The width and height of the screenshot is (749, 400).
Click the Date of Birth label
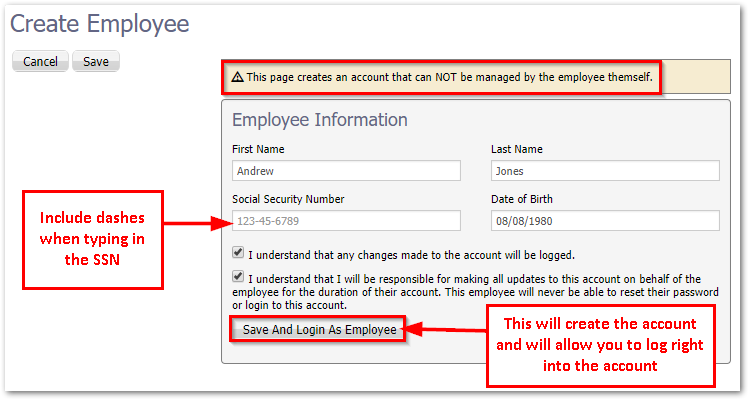(522, 199)
